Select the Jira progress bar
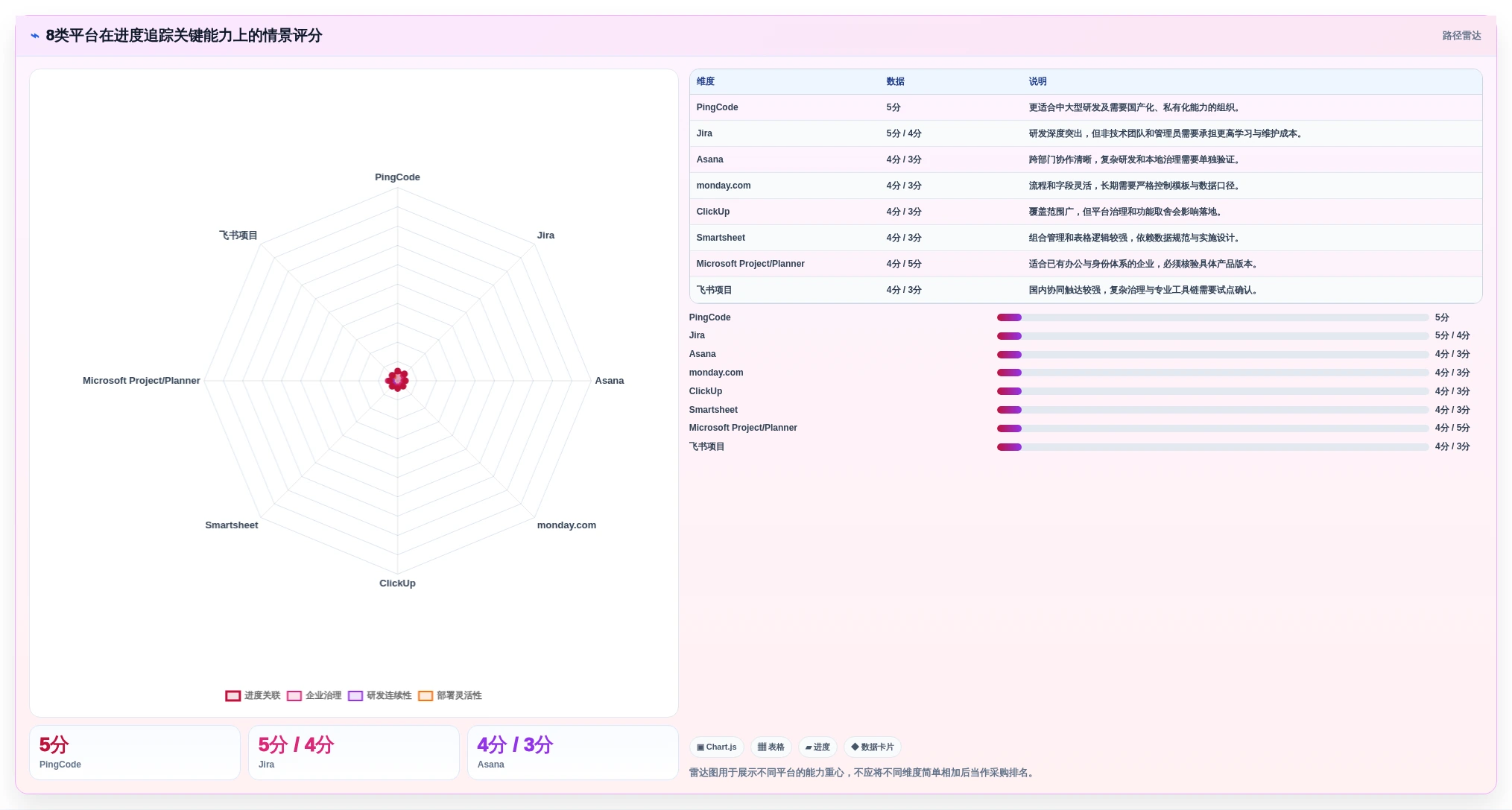1512x810 pixels. pyautogui.click(x=1212, y=336)
